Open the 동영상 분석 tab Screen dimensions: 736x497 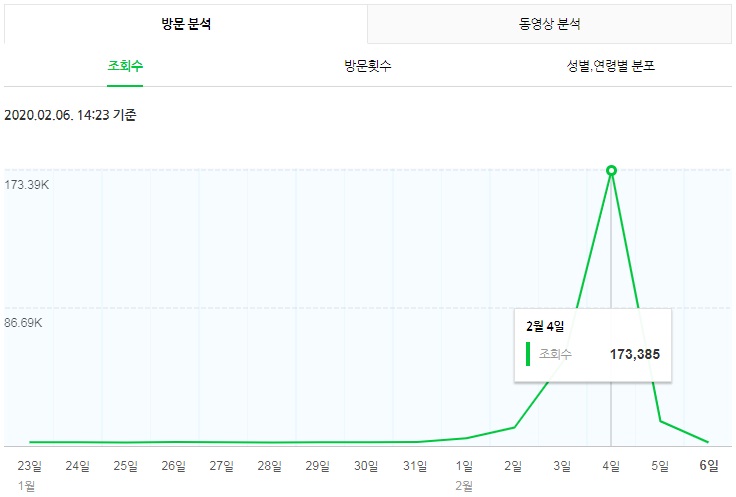click(x=550, y=24)
